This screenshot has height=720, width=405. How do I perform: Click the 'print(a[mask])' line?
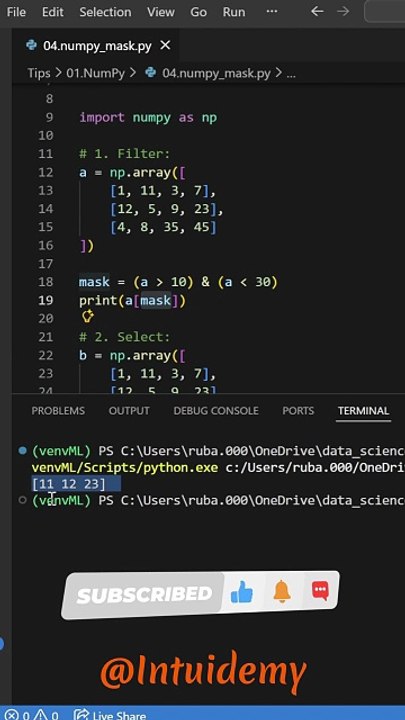coord(132,300)
